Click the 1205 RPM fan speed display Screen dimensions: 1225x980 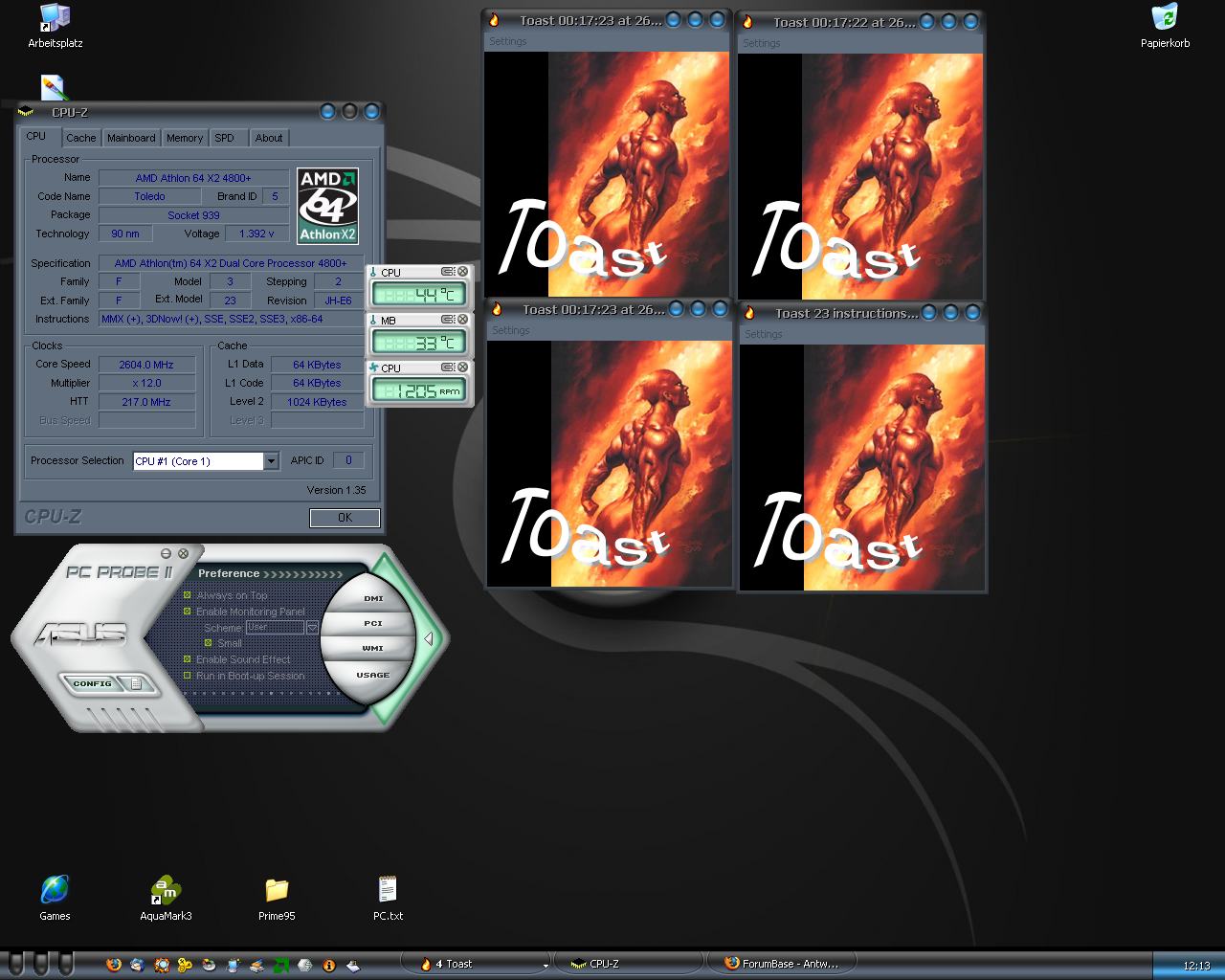click(418, 390)
